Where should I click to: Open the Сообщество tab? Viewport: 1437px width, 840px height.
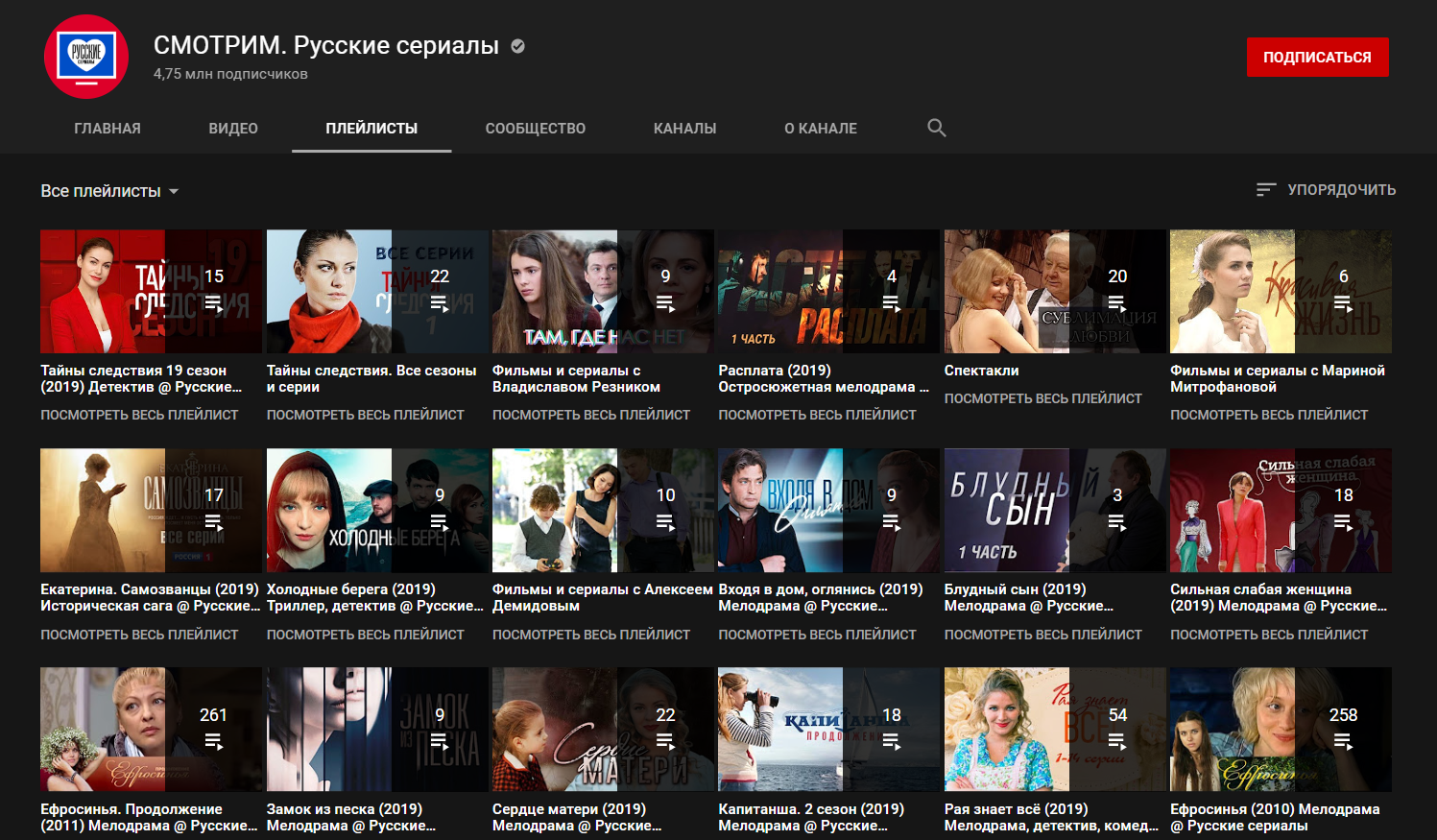[x=535, y=129]
